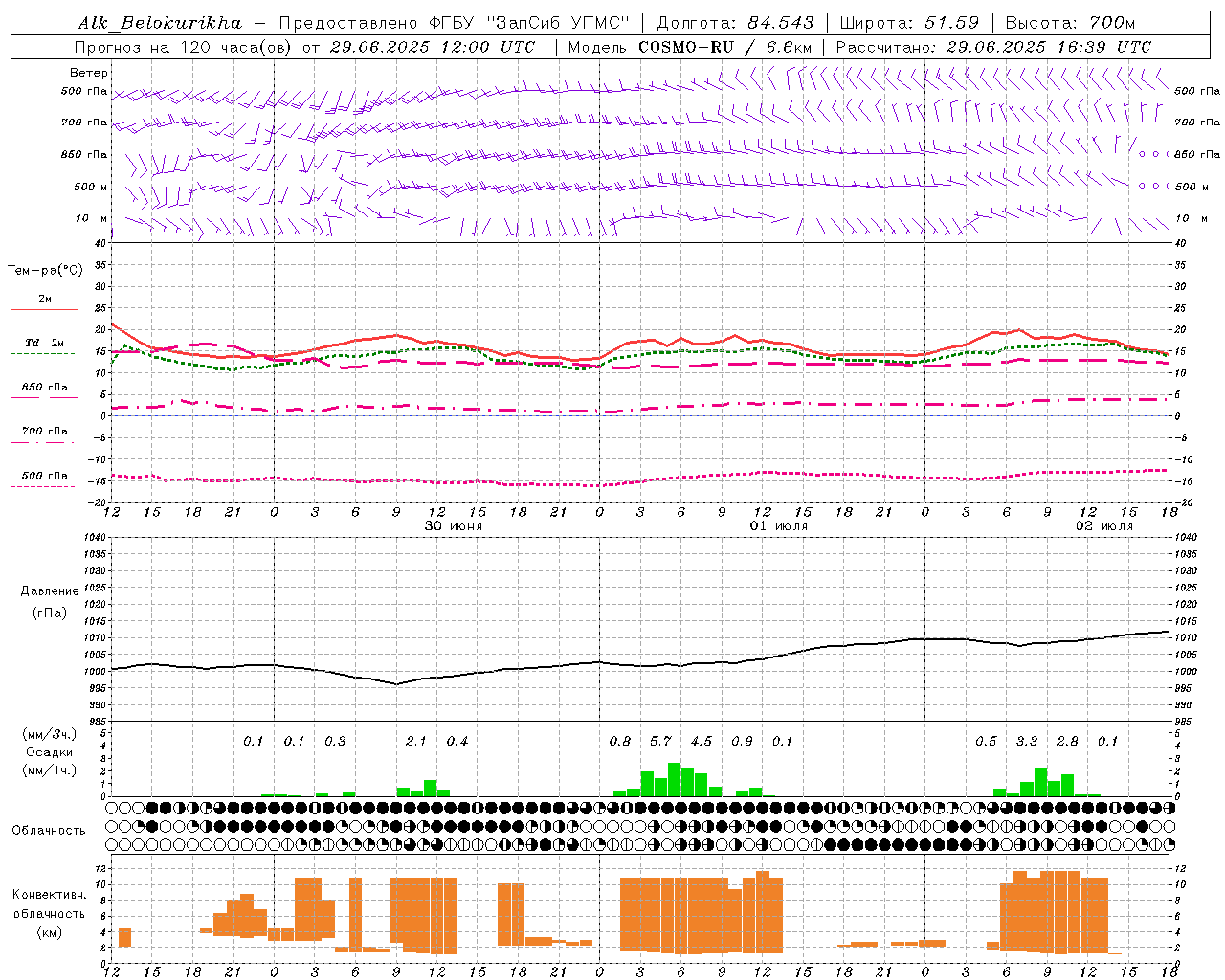Click the "Облачность" cloud cover label
1225x980 pixels.
pyautogui.click(x=49, y=831)
